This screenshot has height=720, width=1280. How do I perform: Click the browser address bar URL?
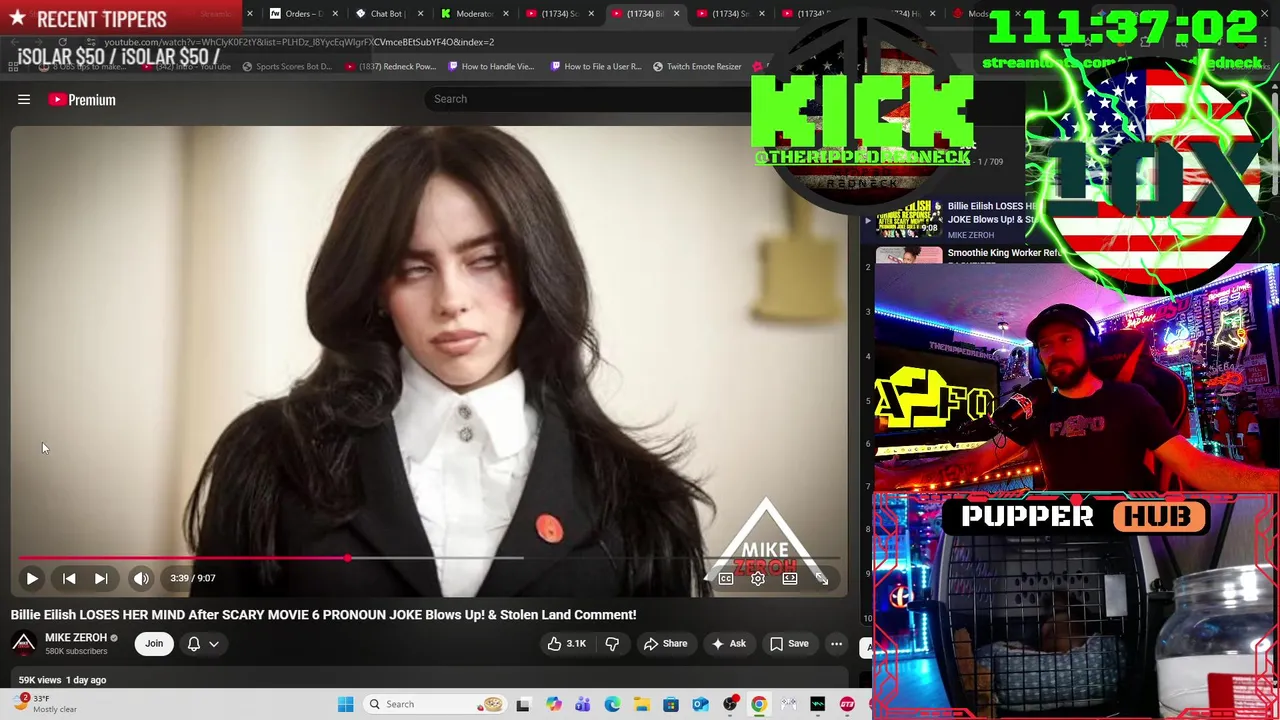click(299, 42)
